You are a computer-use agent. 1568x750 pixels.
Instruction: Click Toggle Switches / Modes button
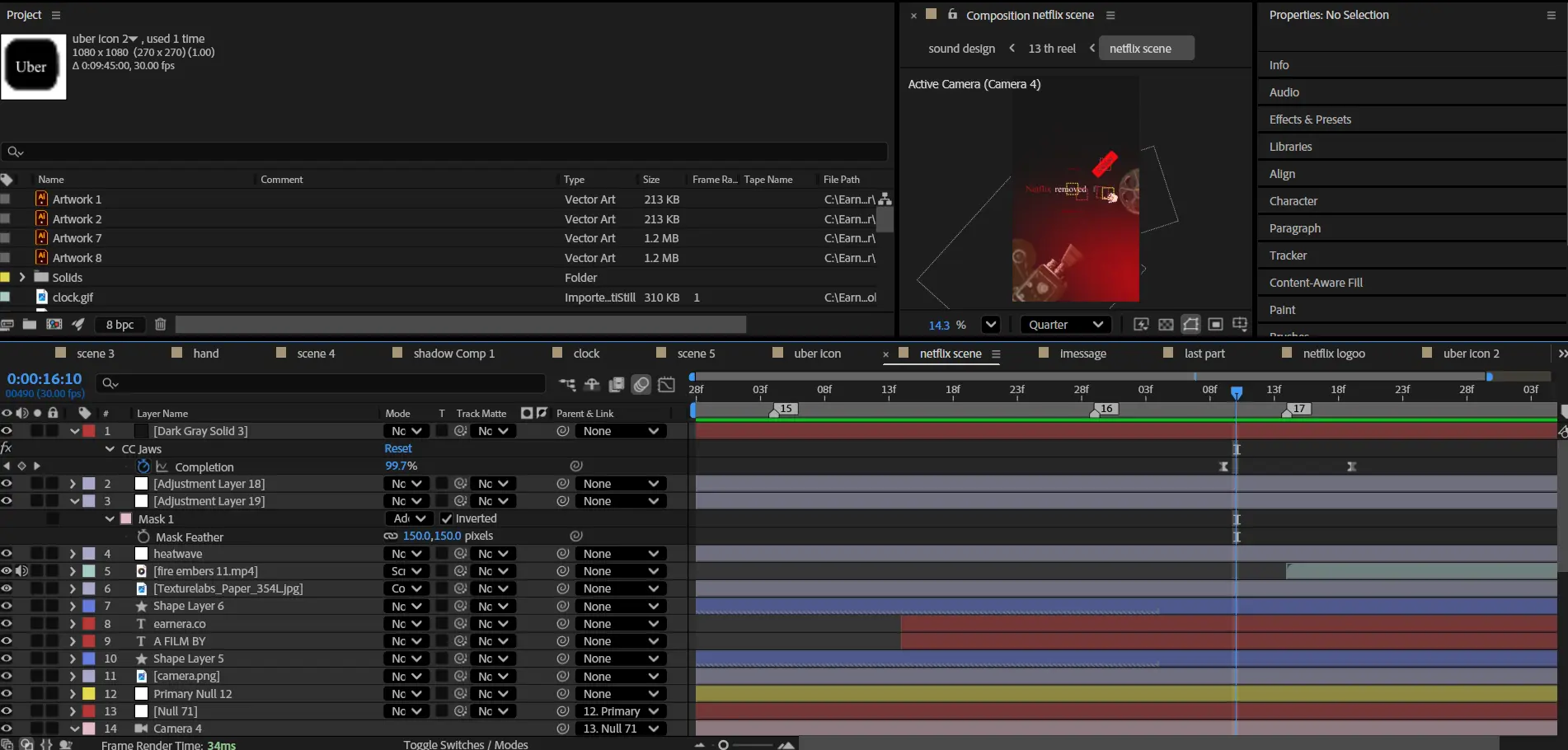[465, 744]
